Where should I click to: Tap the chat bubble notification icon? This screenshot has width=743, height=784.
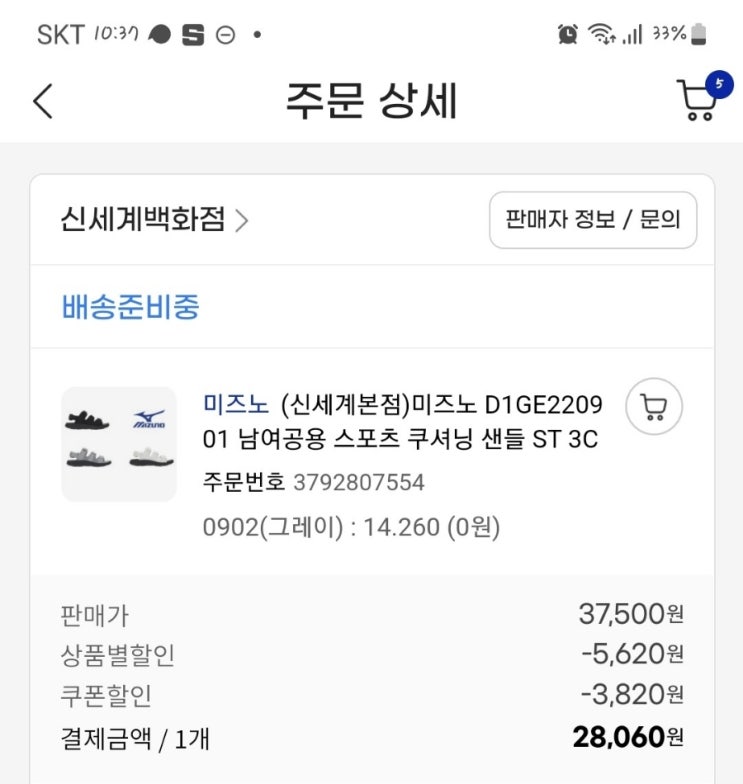point(159,35)
